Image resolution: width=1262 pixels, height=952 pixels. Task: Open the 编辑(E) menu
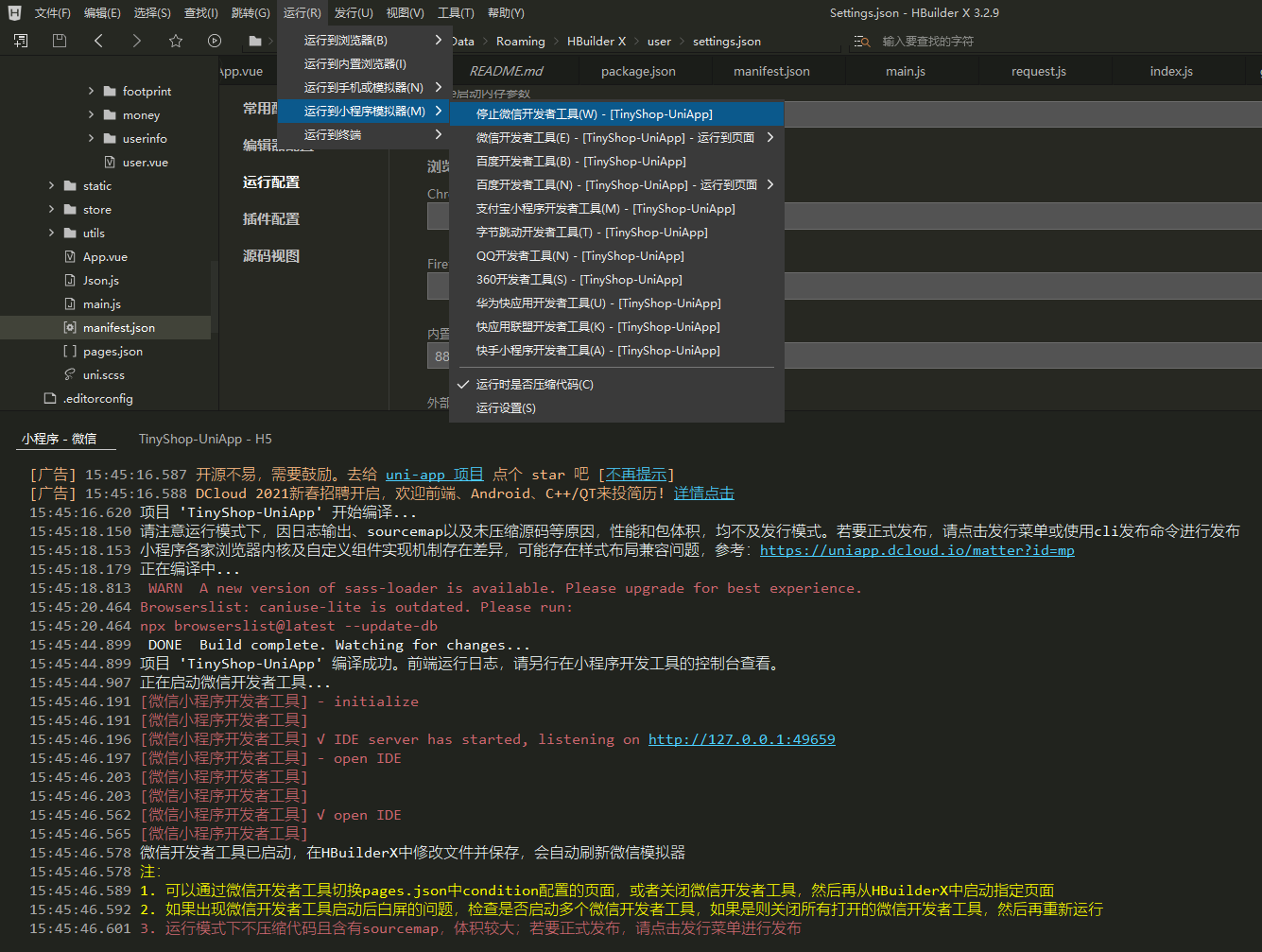click(102, 13)
